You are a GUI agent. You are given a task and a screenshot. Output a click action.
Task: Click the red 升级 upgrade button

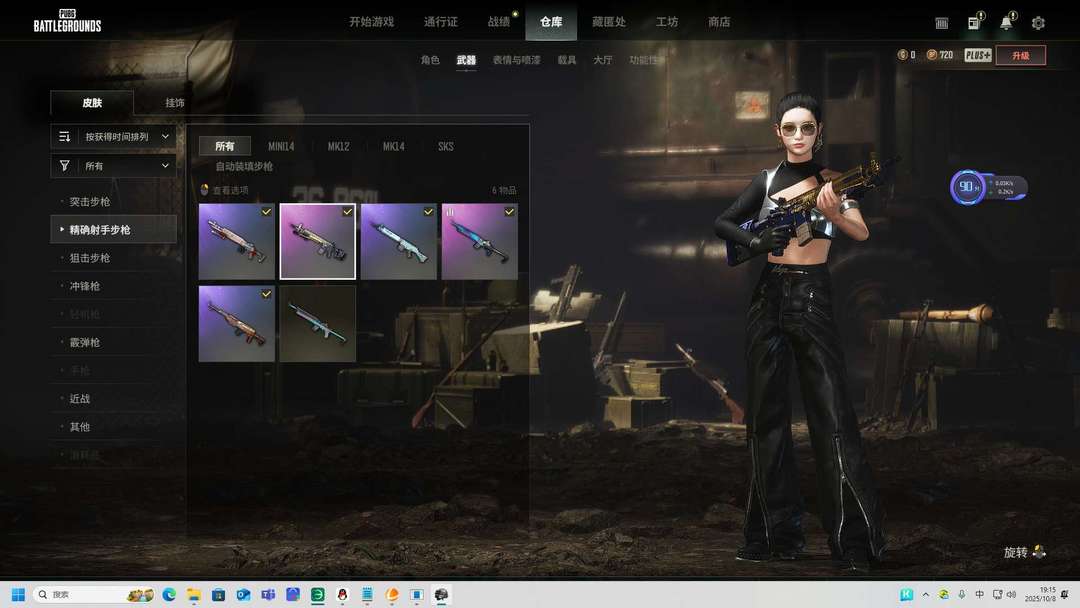[x=1020, y=55]
